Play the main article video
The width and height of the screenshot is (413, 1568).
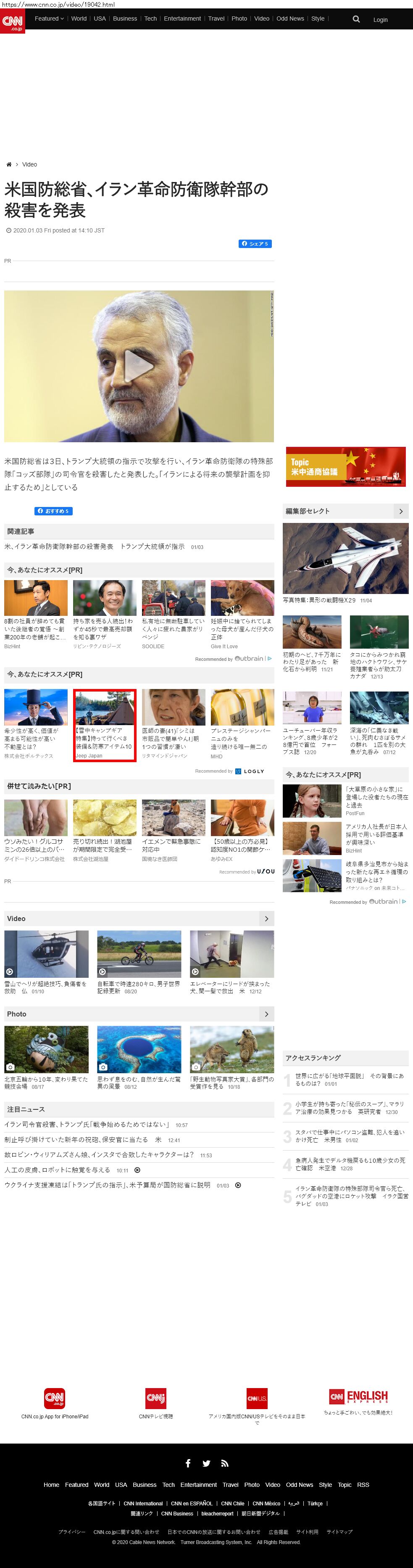[x=139, y=367]
